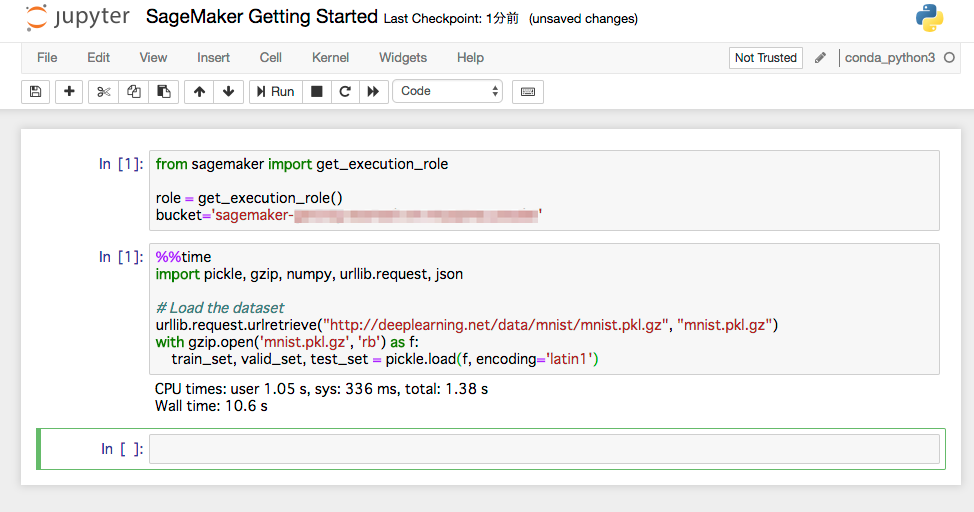Restart the kernel

tap(345, 91)
